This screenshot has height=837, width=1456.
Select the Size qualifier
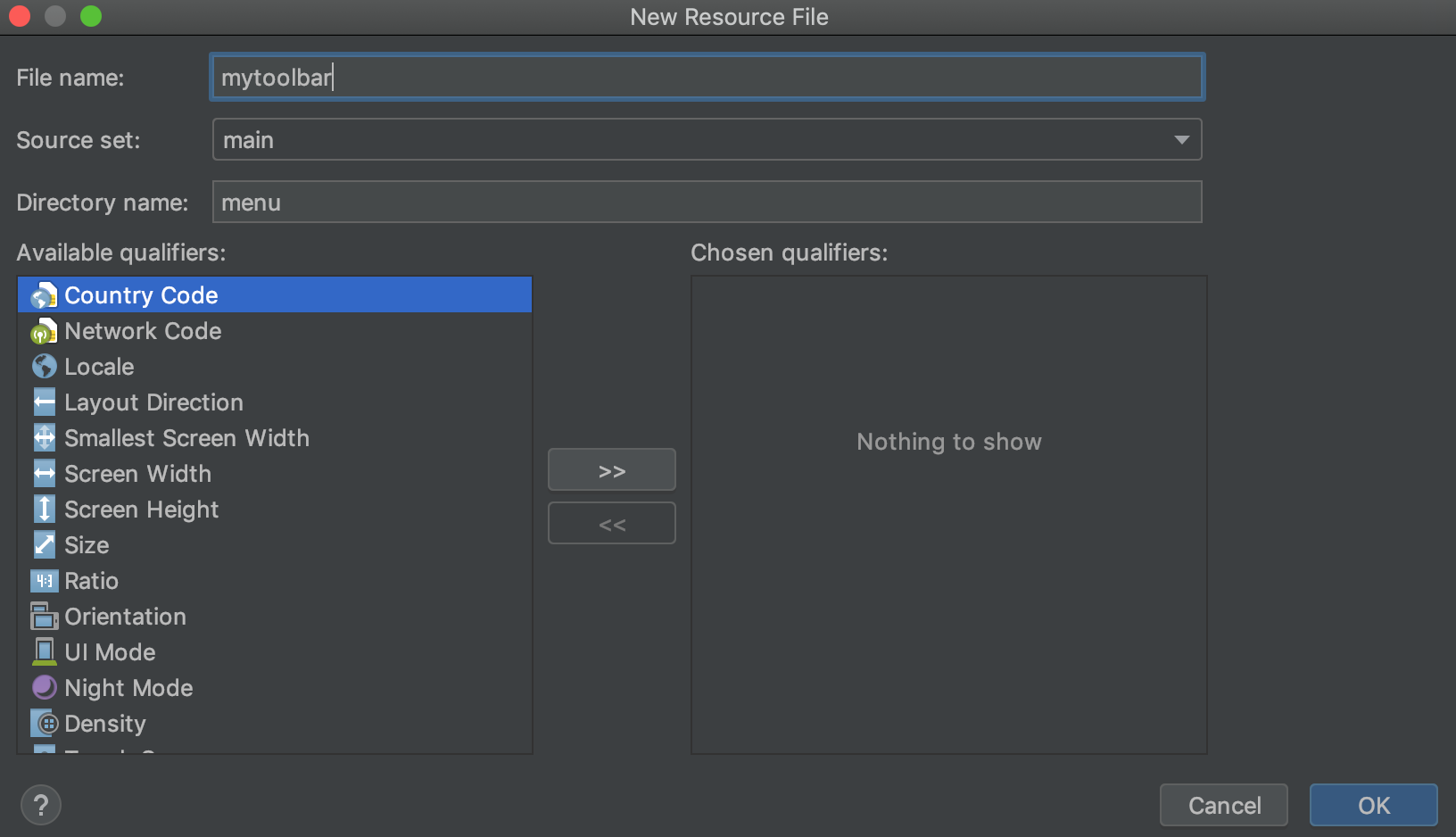click(x=87, y=545)
